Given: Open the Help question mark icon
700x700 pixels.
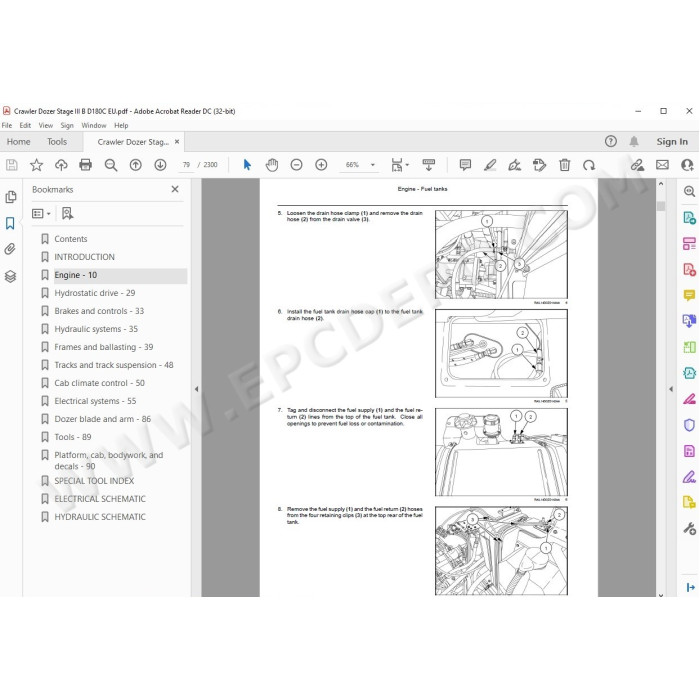Looking at the screenshot, I should (611, 142).
